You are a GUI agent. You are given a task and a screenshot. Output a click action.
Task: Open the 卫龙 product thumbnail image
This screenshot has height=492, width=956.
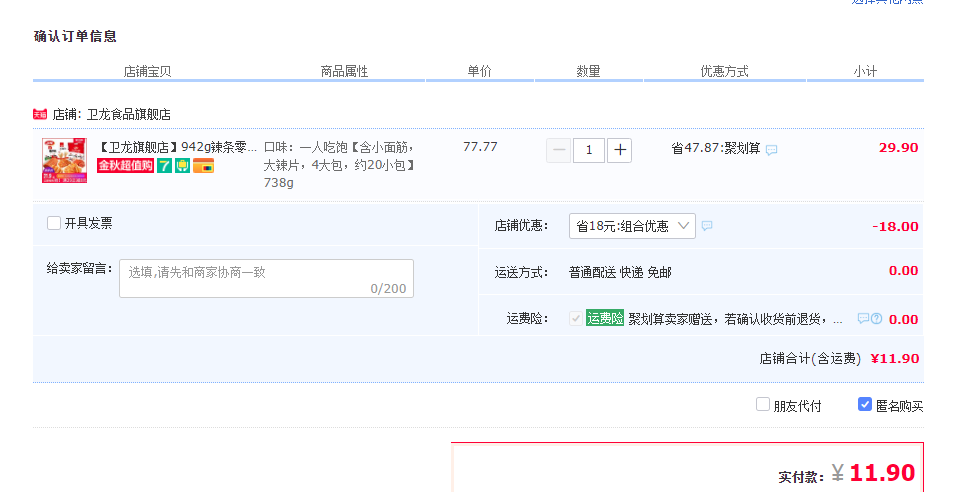coord(65,160)
